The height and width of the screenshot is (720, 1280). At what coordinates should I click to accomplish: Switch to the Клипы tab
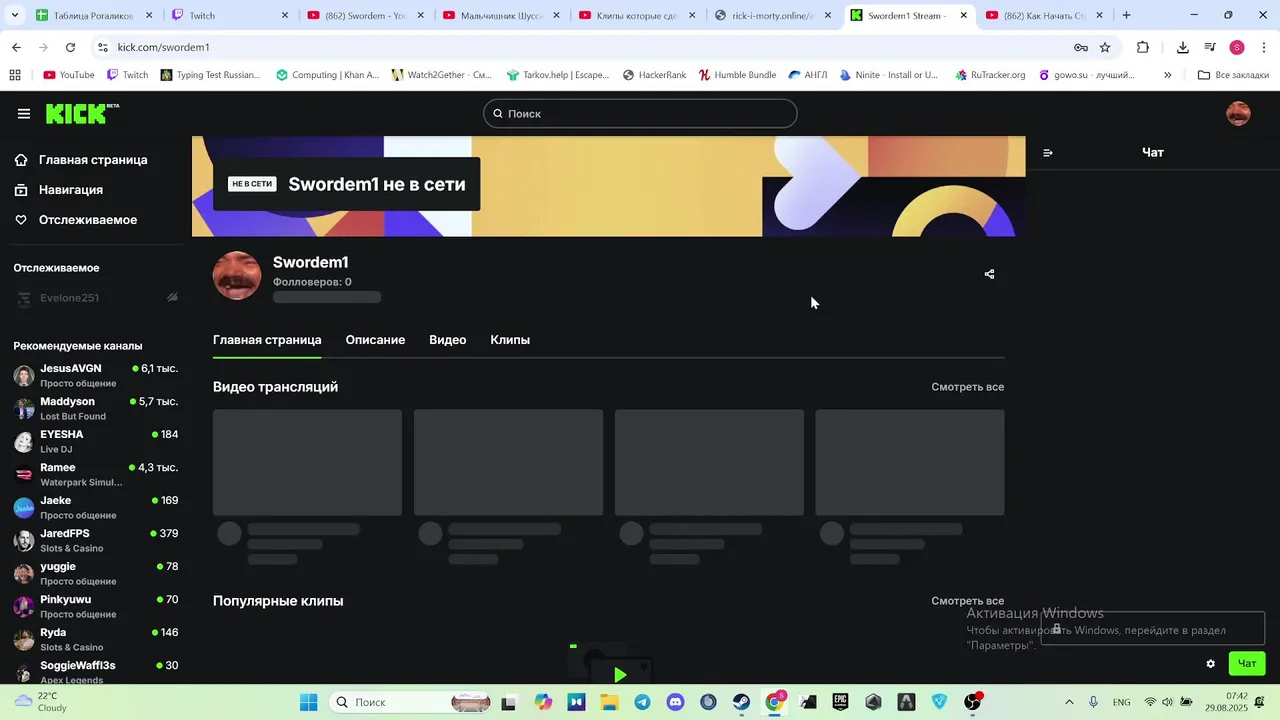(510, 340)
